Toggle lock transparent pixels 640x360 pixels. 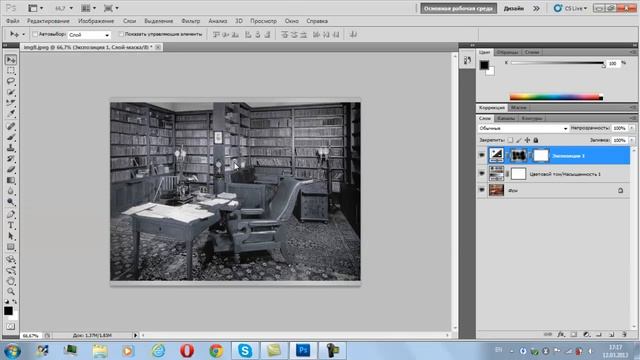(510, 140)
